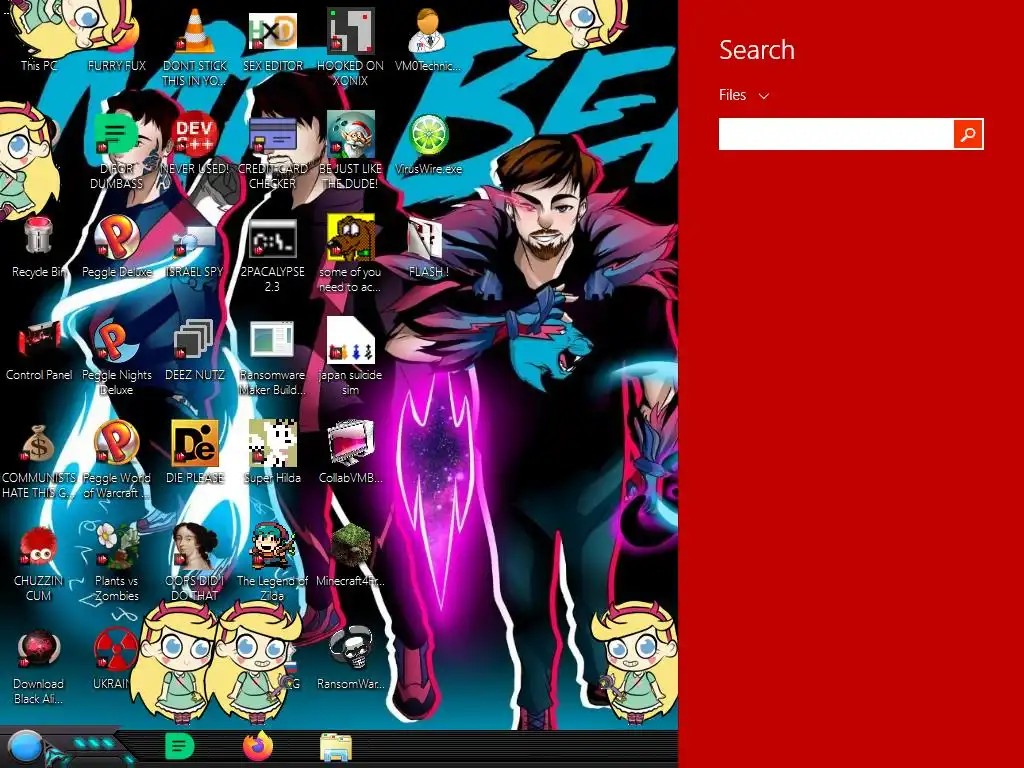This screenshot has height=768, width=1024.
Task: Expand the Files search scope dropdown
Action: tap(744, 95)
